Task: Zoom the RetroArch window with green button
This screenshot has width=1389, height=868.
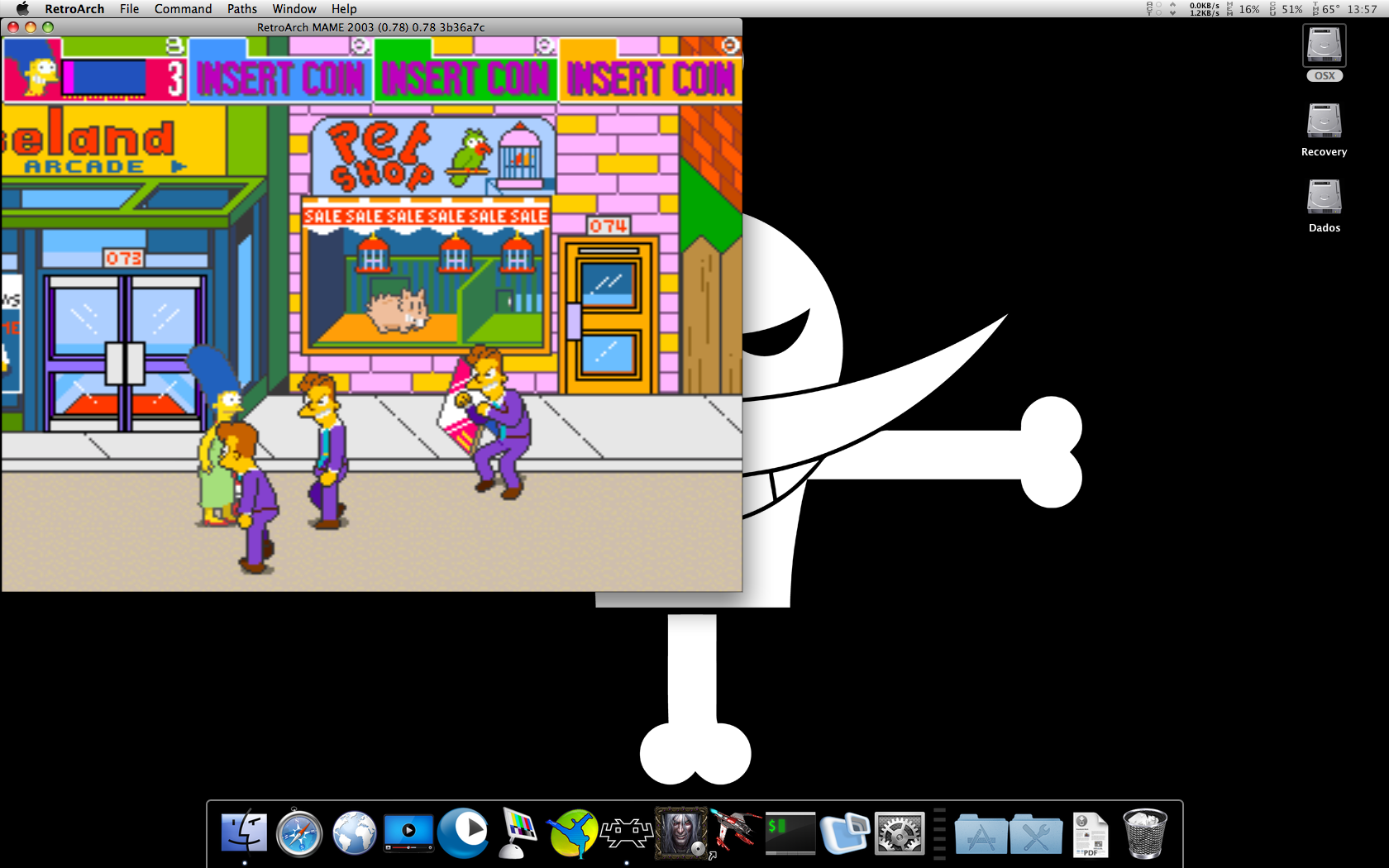Action: (48, 27)
